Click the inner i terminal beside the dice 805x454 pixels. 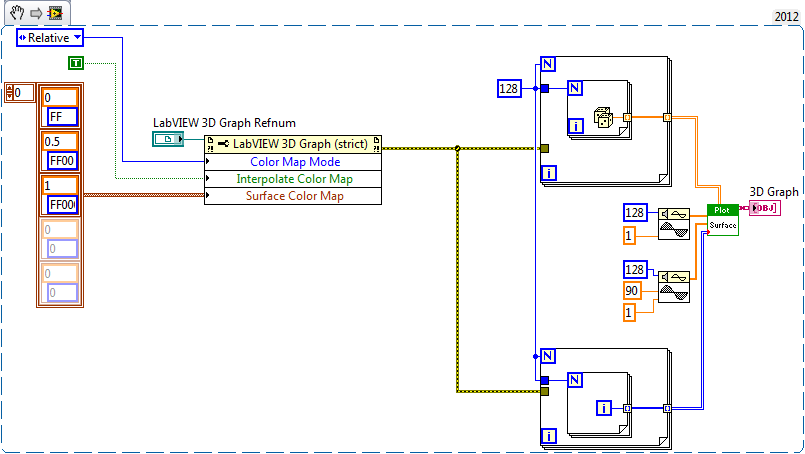tap(576, 125)
